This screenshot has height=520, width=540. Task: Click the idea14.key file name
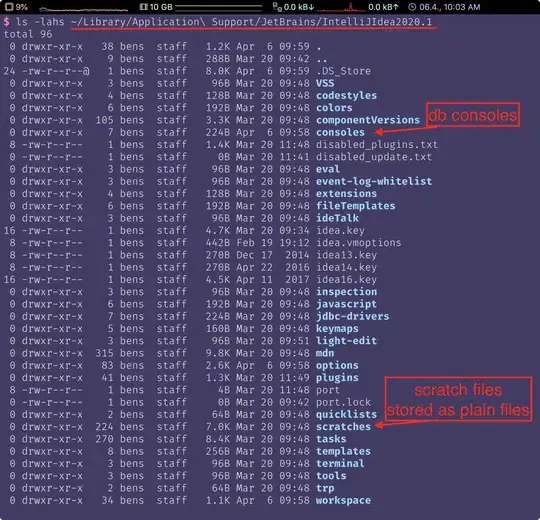pos(346,267)
